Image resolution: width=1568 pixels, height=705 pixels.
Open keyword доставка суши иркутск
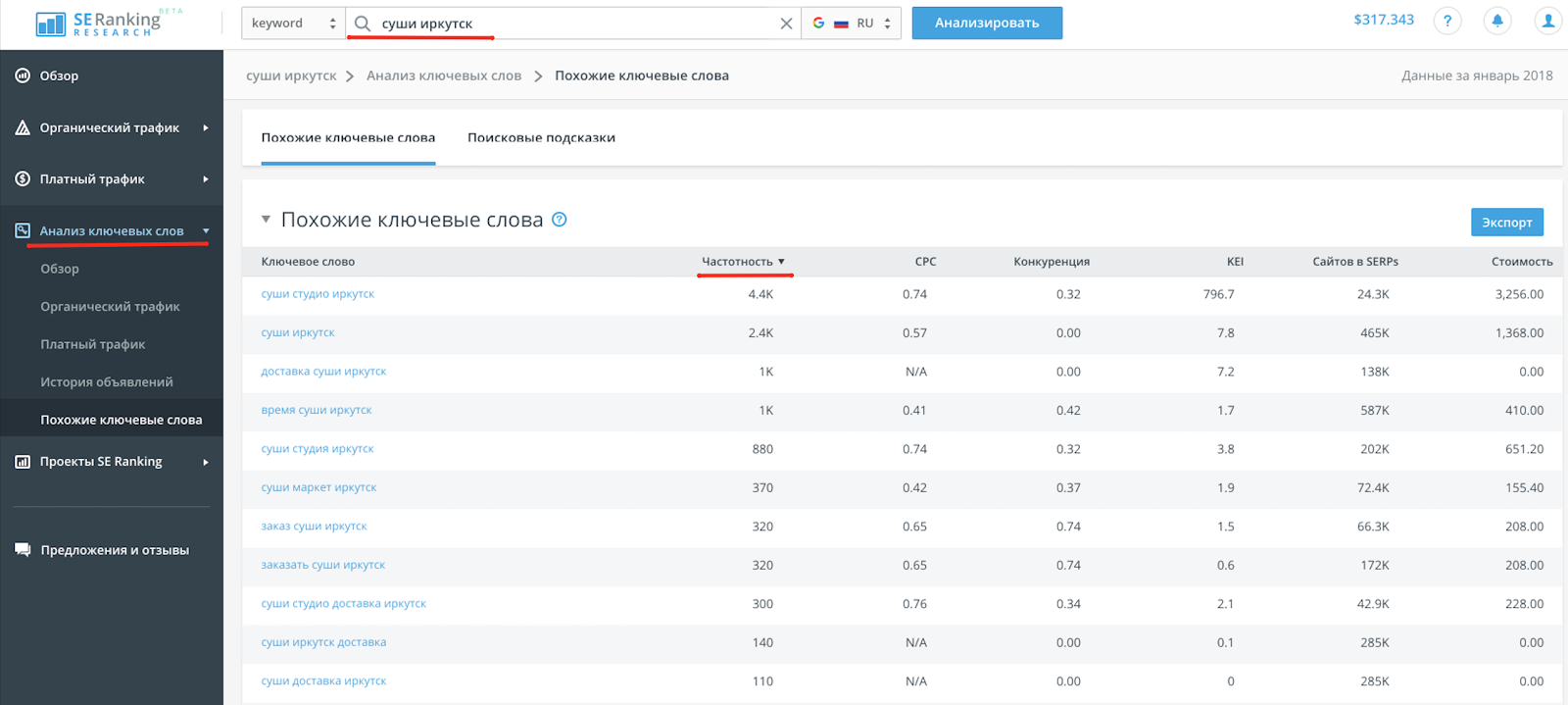[x=323, y=372]
